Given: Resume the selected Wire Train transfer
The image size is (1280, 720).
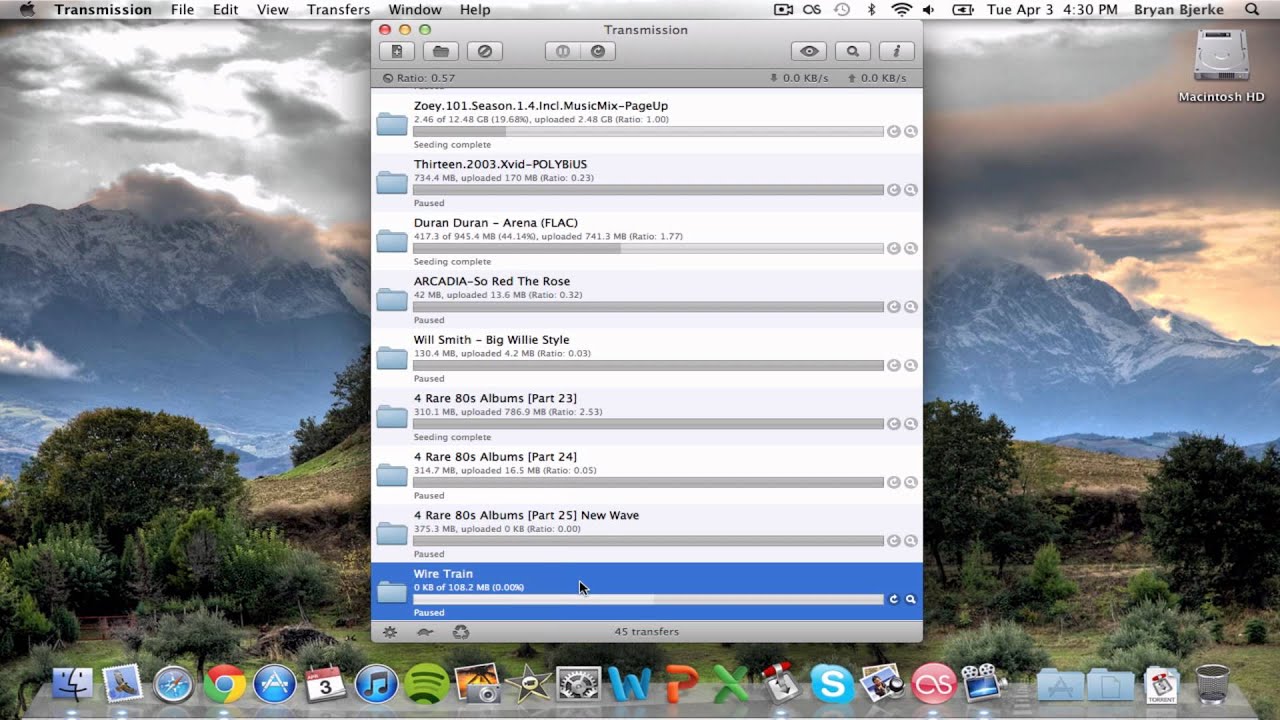Looking at the screenshot, I should (x=894, y=599).
